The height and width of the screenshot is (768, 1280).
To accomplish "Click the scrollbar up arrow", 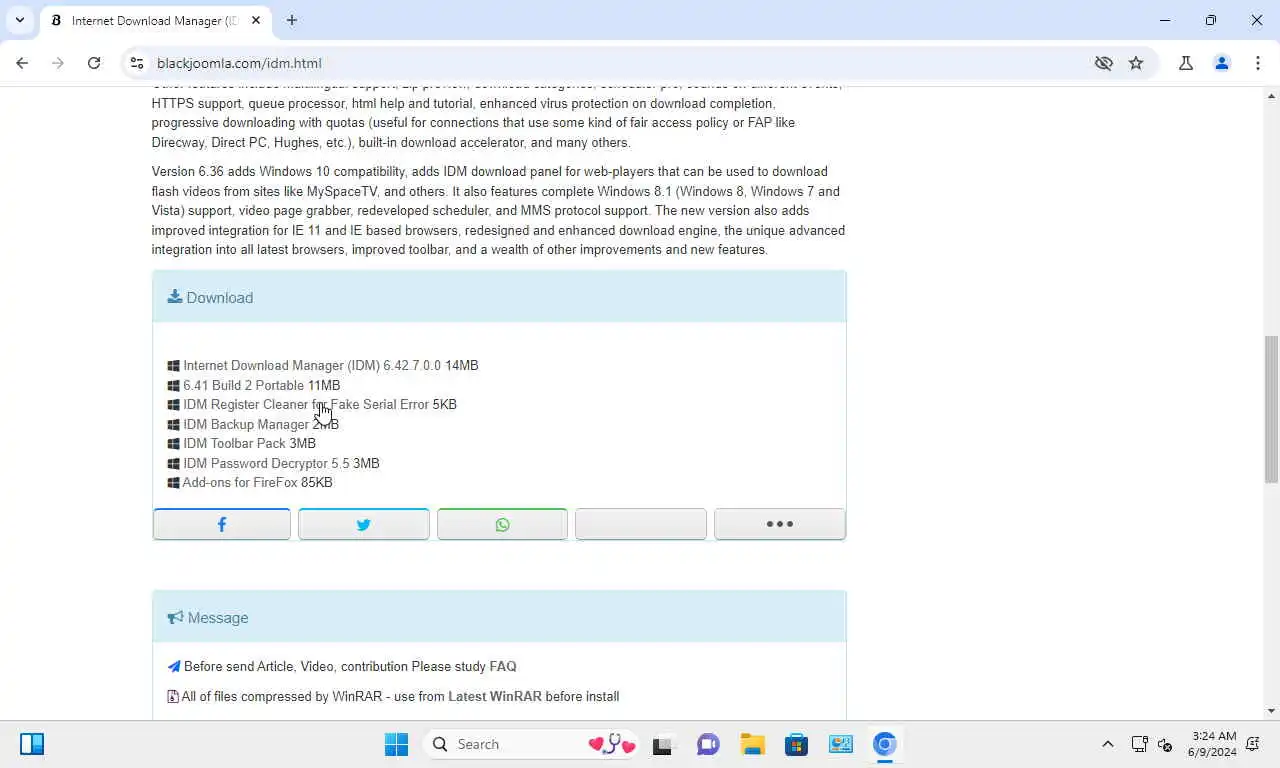I will [x=1271, y=95].
